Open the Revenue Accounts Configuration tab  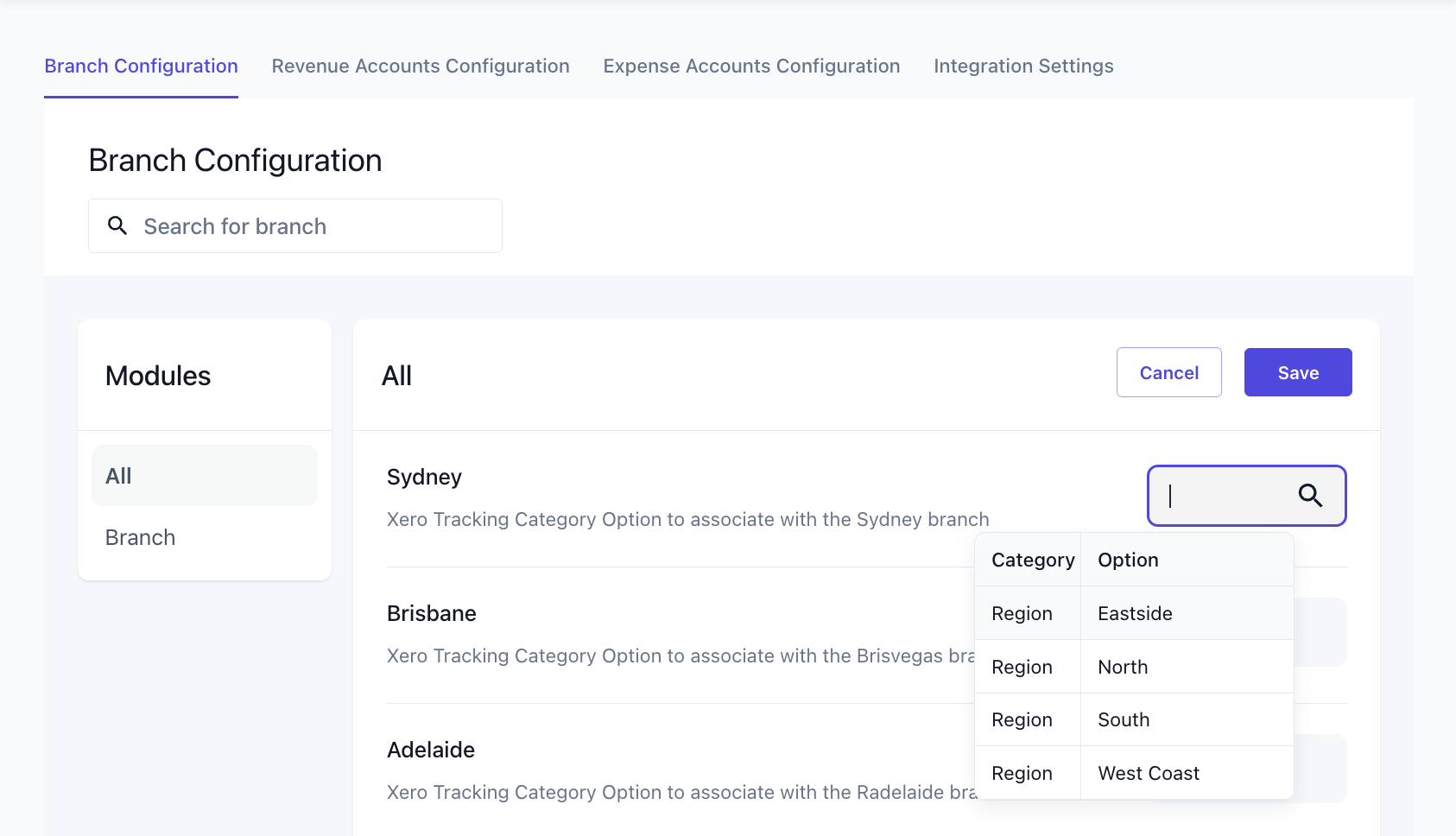click(421, 66)
